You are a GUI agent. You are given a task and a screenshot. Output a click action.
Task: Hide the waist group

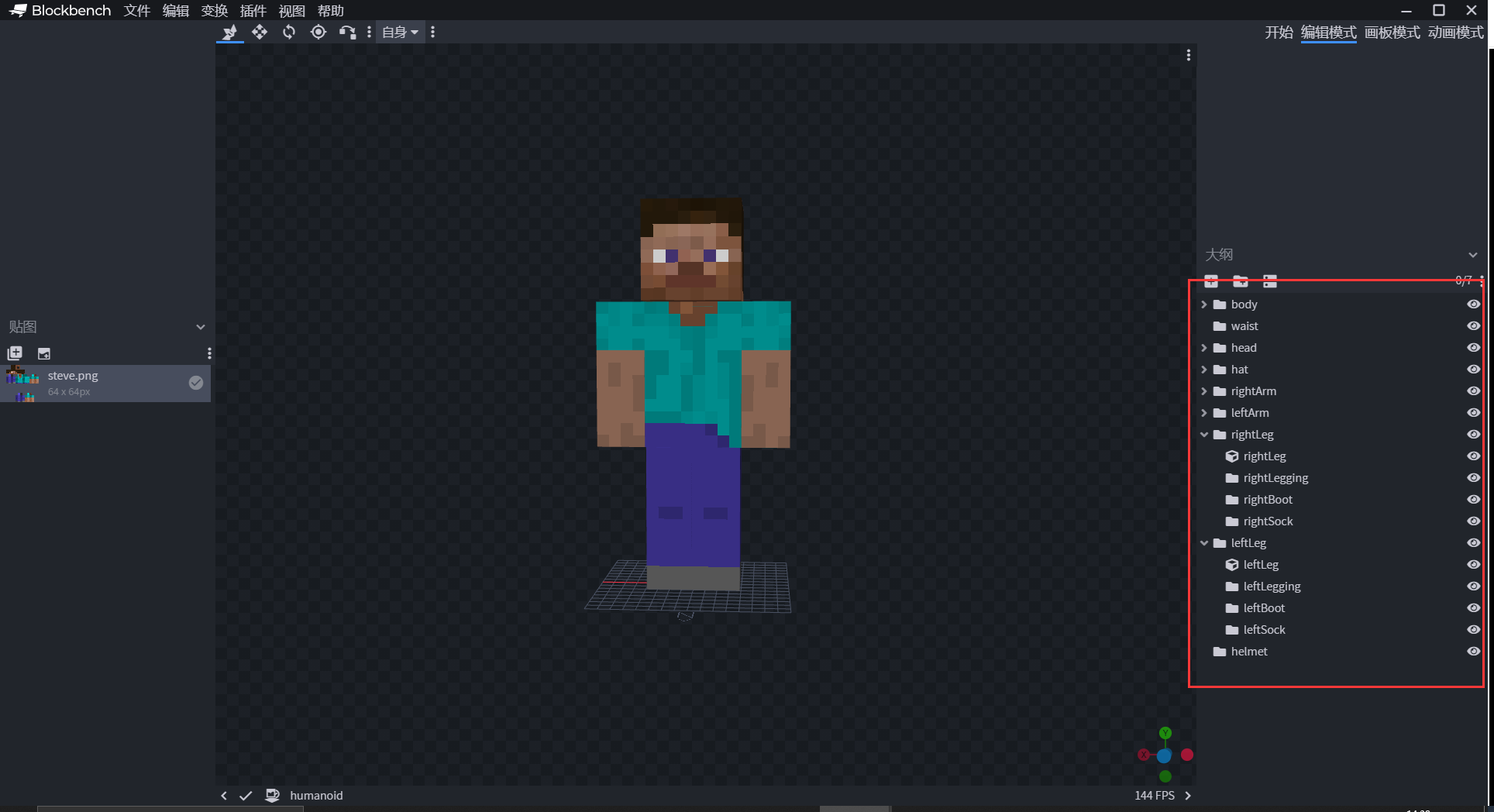pyautogui.click(x=1473, y=326)
